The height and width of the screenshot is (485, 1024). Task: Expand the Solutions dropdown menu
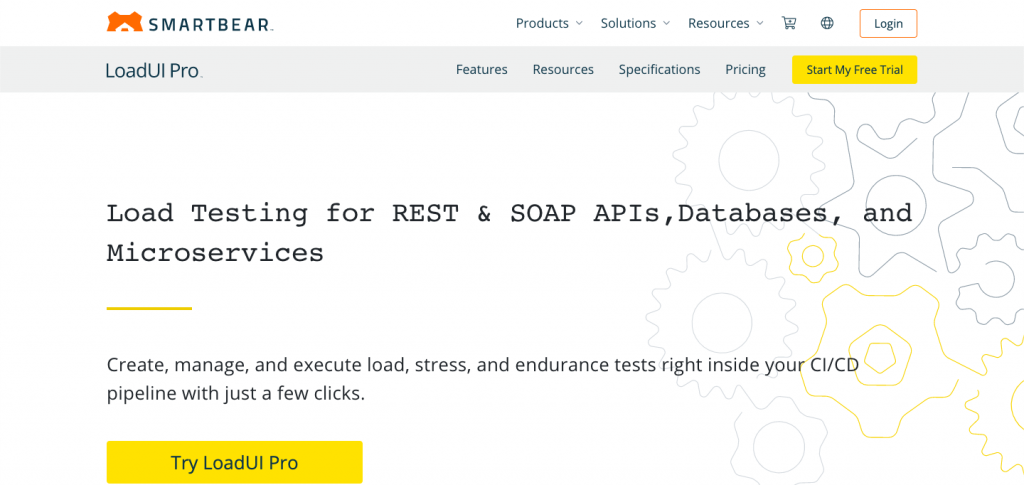pos(635,23)
